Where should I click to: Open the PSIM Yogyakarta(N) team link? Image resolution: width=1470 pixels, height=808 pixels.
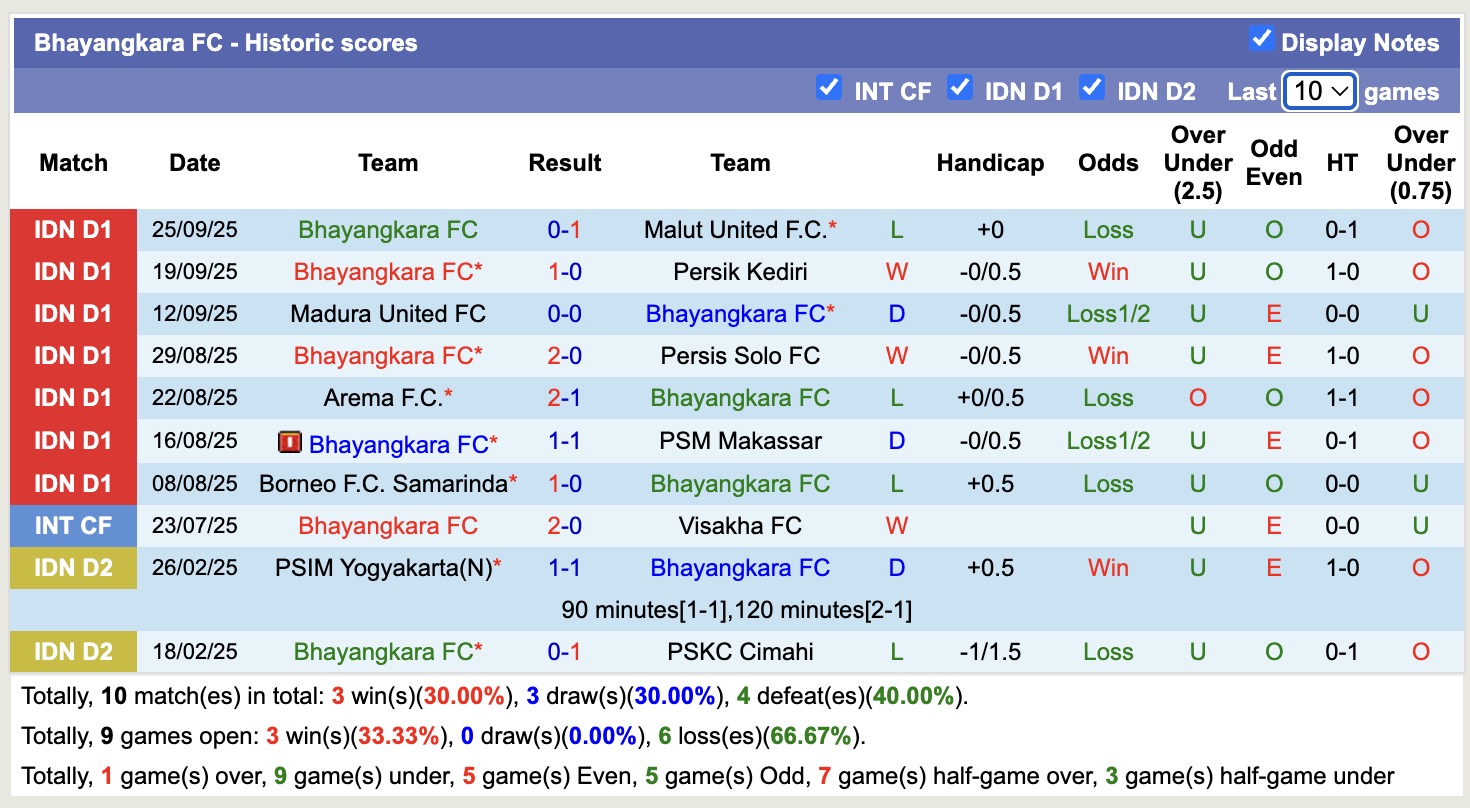click(384, 568)
